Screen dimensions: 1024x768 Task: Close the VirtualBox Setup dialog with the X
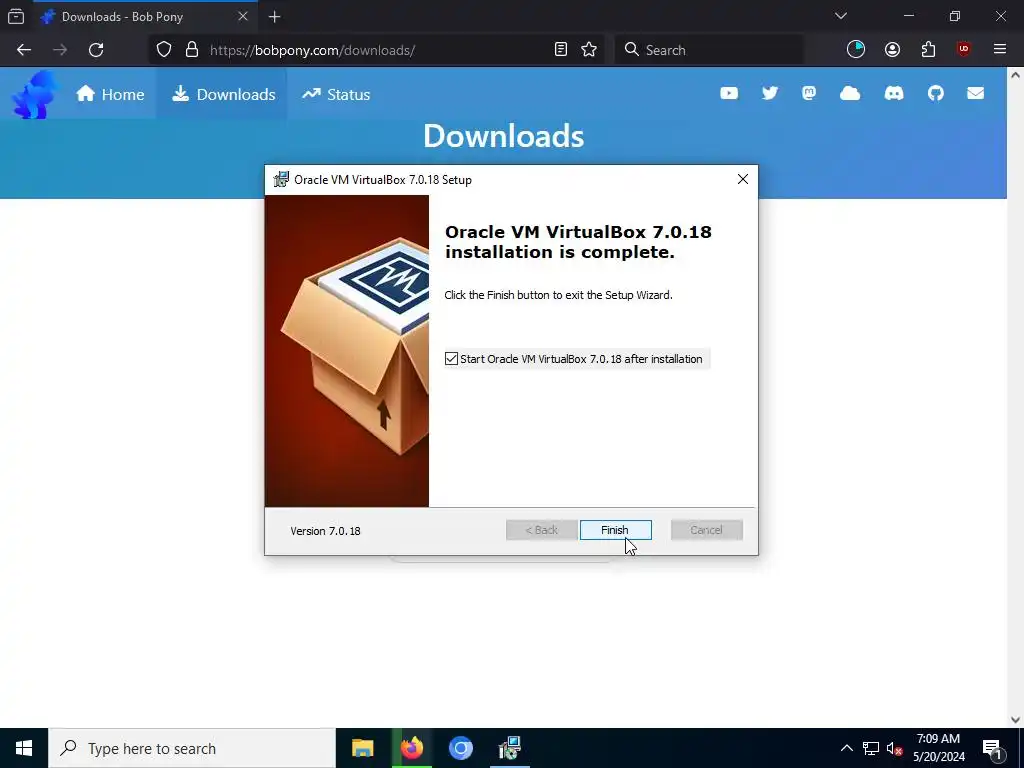(743, 180)
